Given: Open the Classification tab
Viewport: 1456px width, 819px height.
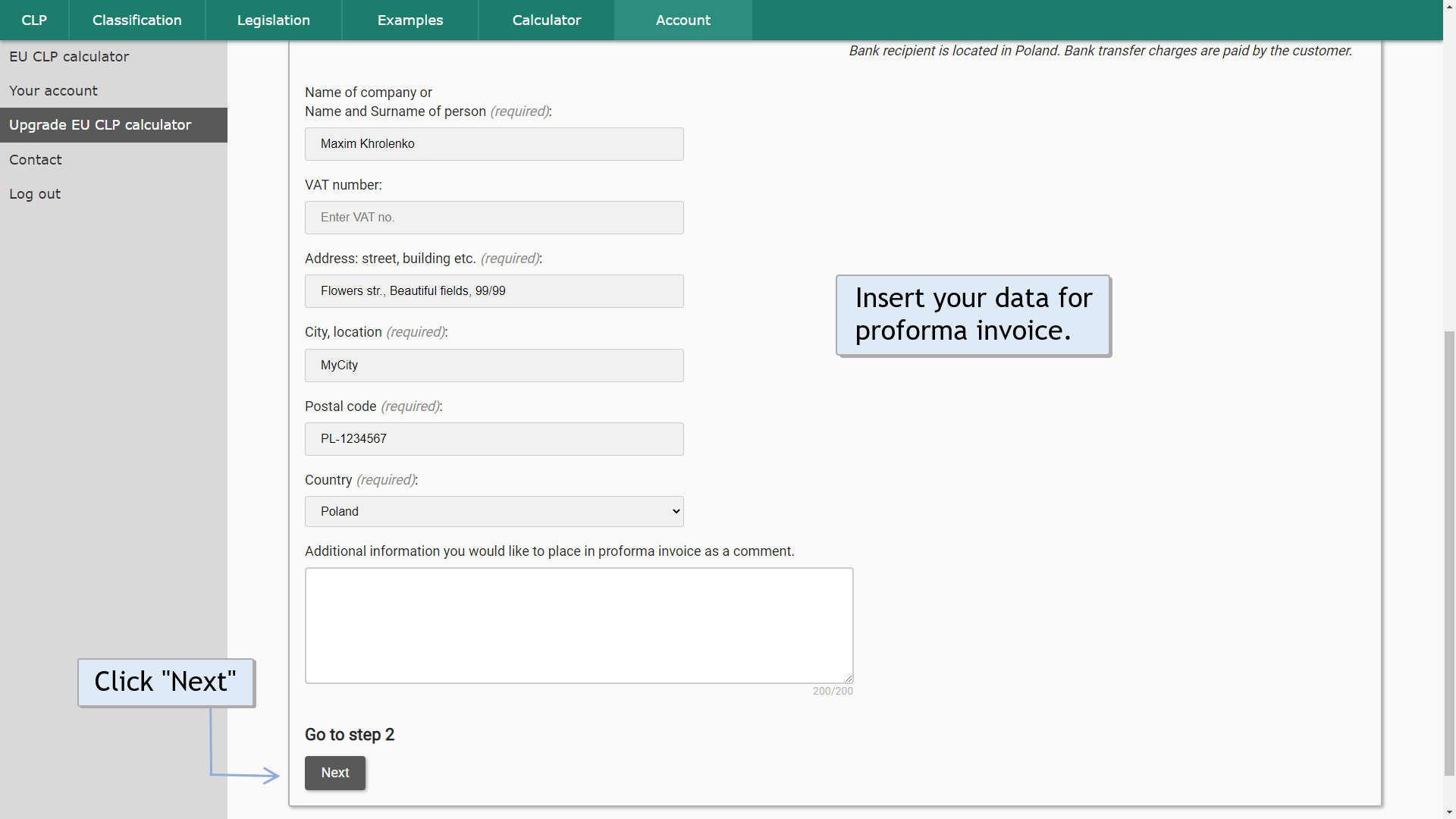Looking at the screenshot, I should click(x=137, y=20).
